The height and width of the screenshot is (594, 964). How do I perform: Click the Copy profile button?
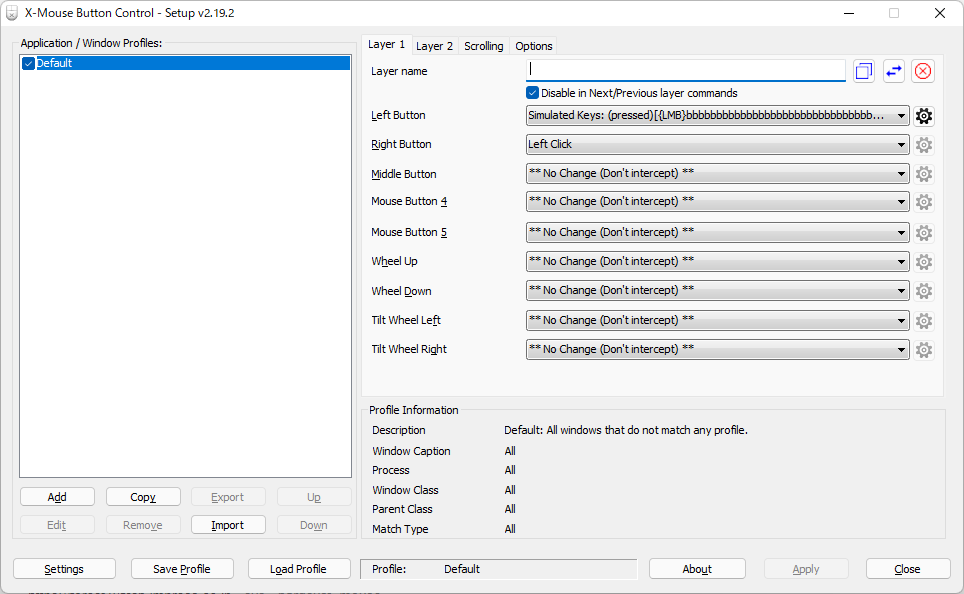click(143, 497)
